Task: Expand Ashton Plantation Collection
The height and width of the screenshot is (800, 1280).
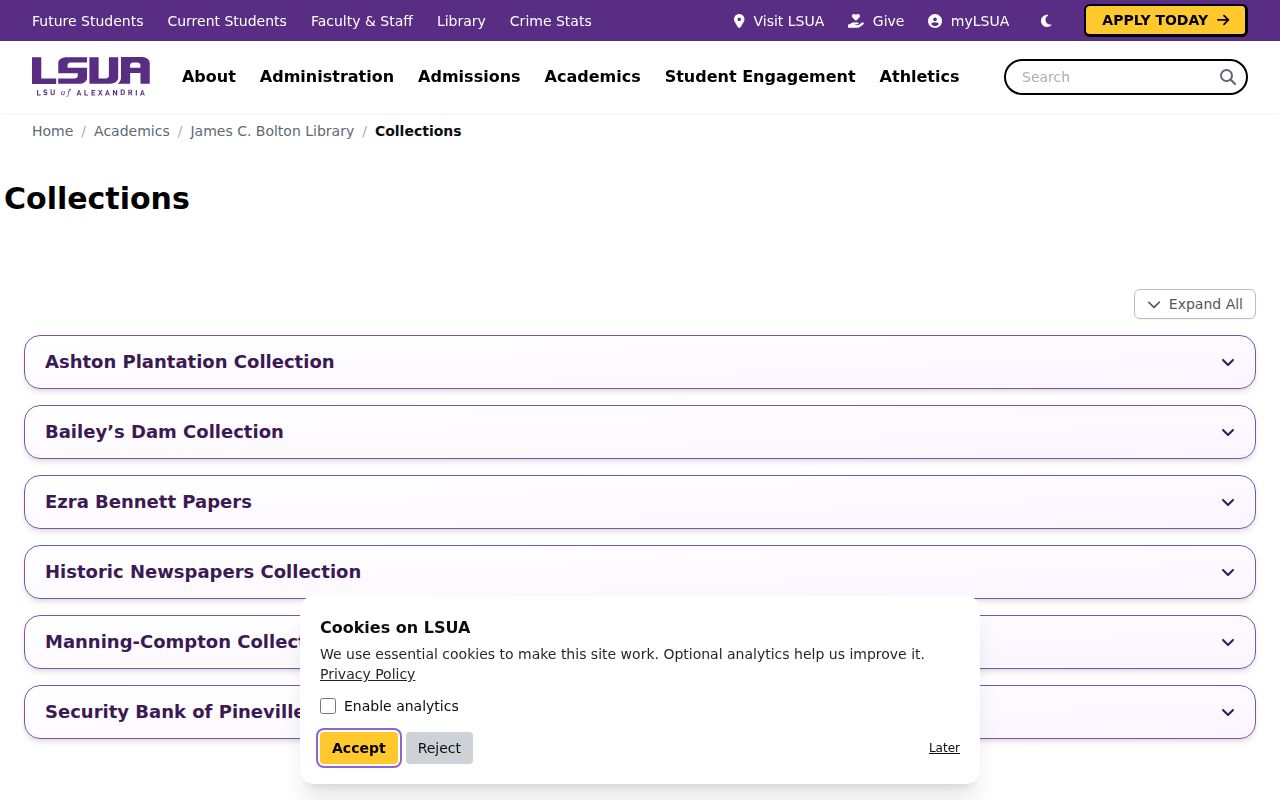Action: [640, 362]
